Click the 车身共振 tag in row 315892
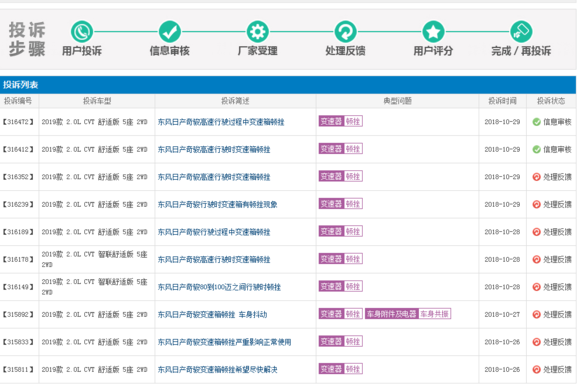580x387 pixels. click(x=435, y=314)
